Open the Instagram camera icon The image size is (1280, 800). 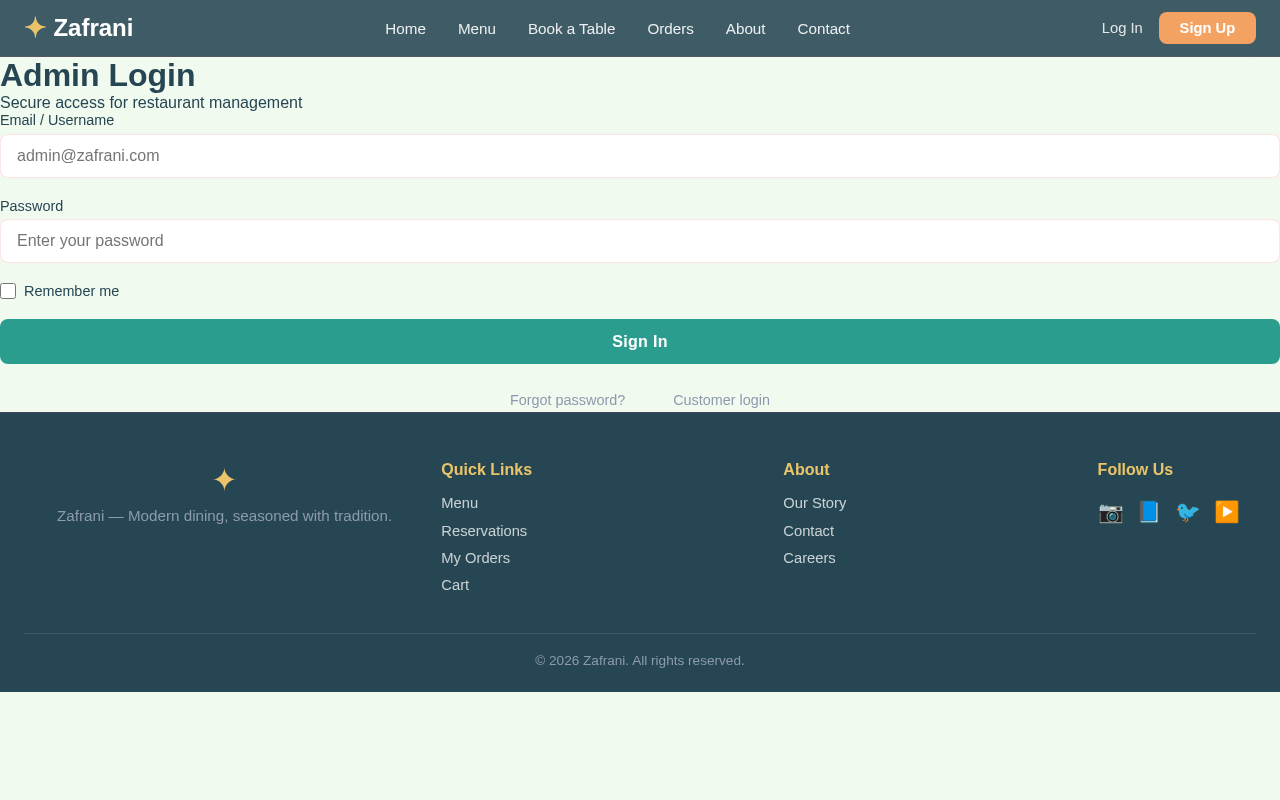coord(1110,512)
